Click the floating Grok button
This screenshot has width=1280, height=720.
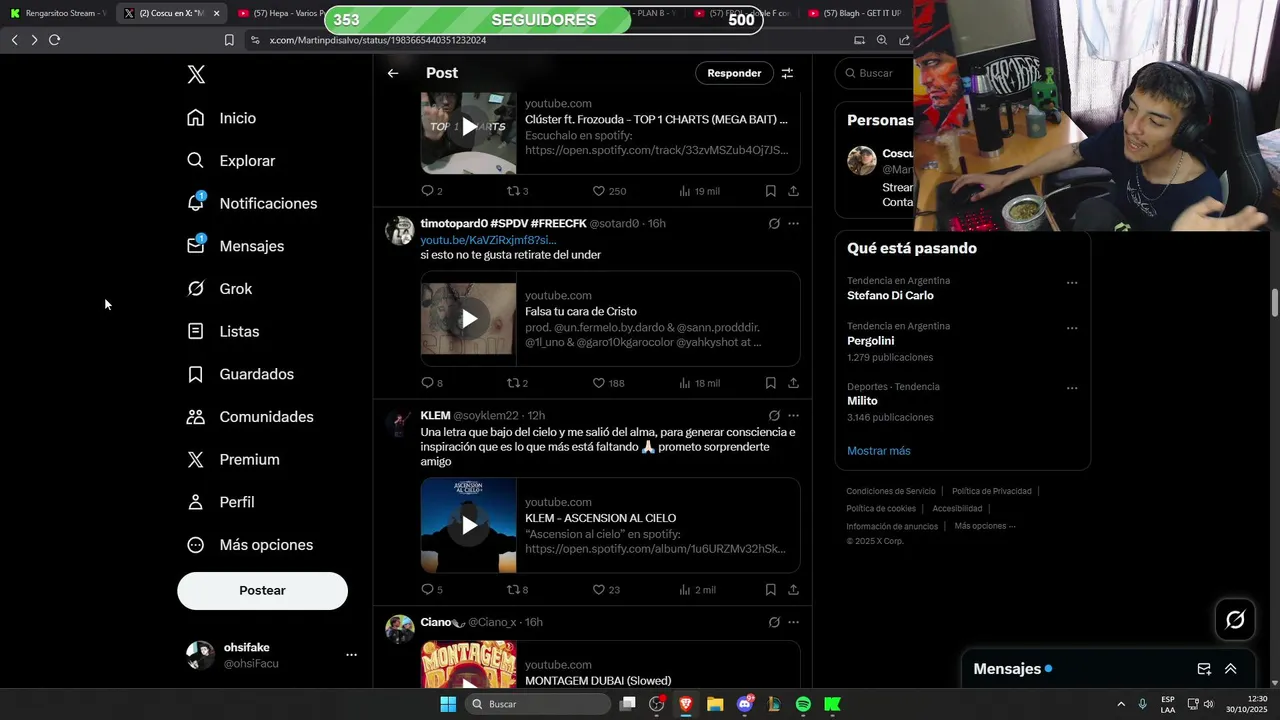pyautogui.click(x=1235, y=620)
